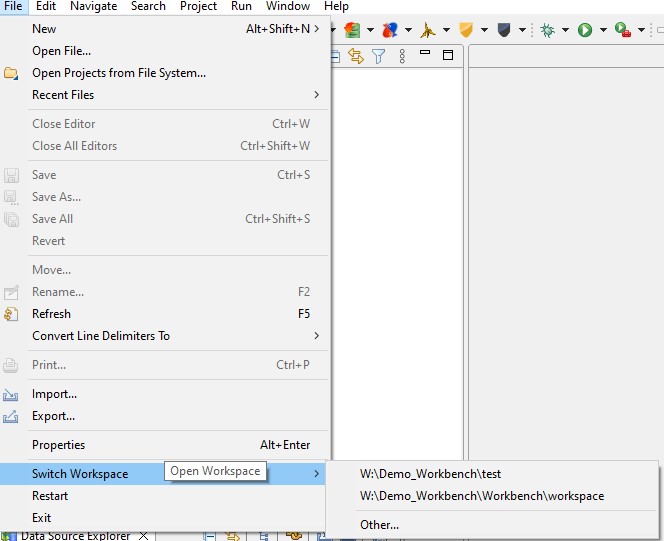
Task: Click the Run External Tools toolbox icon
Action: (x=623, y=30)
